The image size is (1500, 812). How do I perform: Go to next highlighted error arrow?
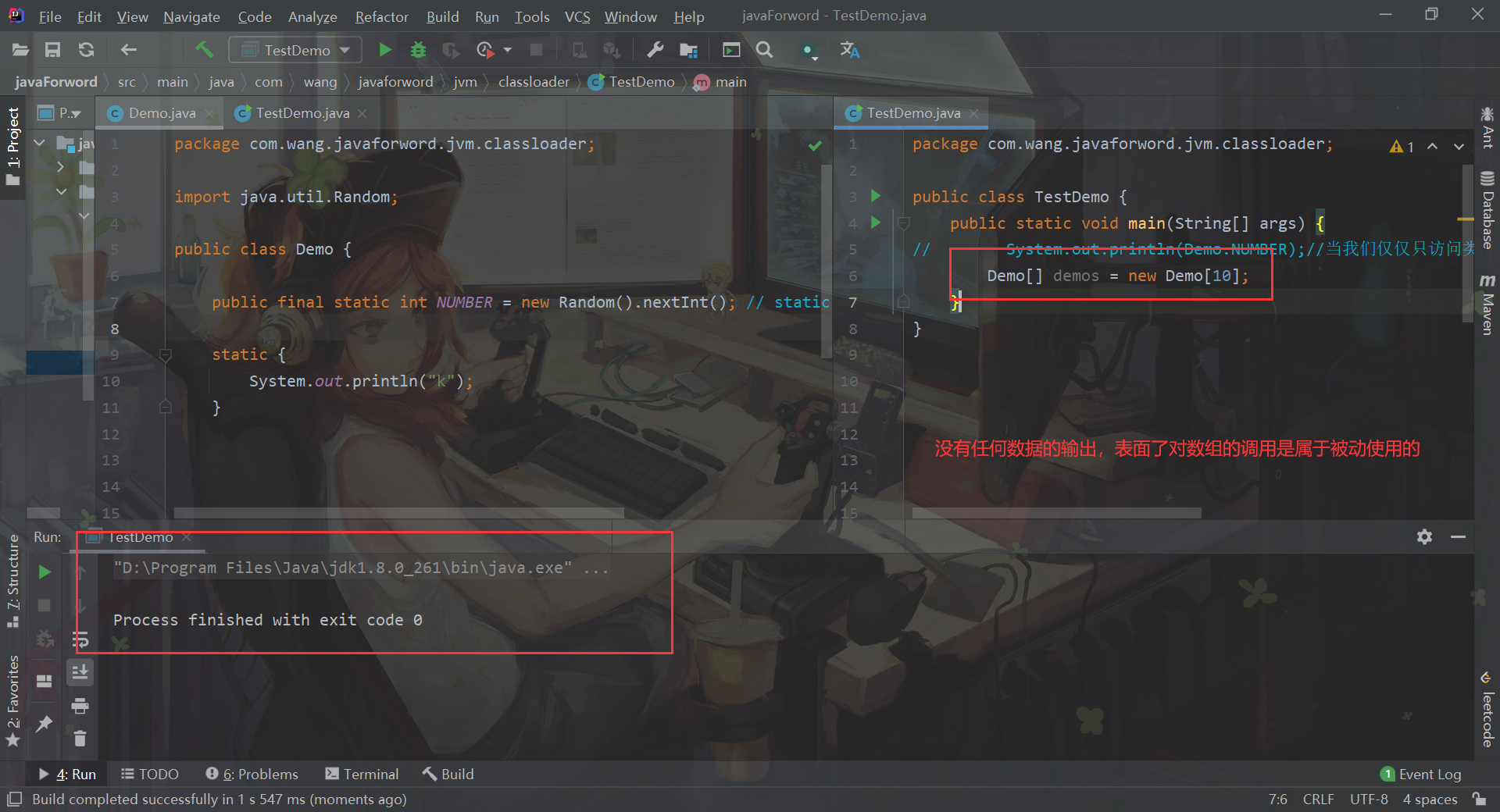1459,146
